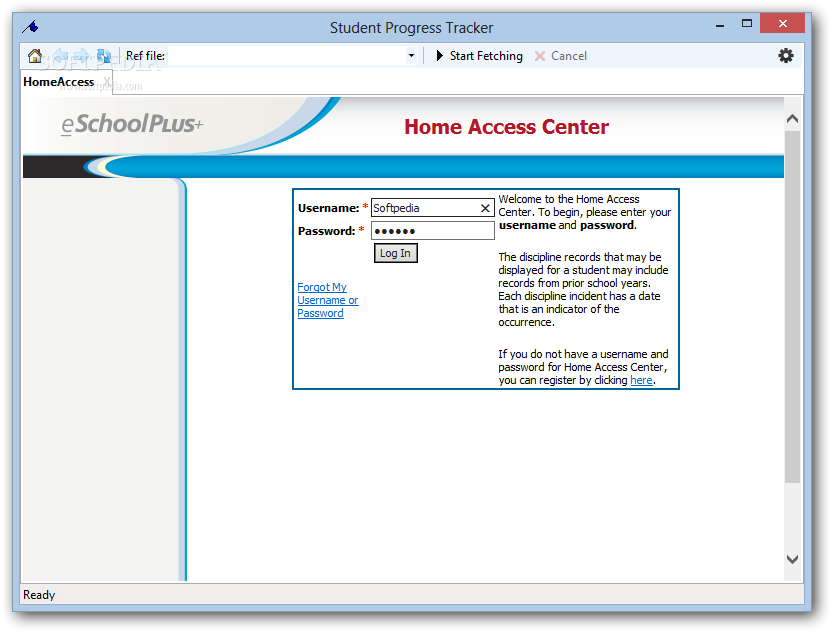Go to the Home page icon

click(35, 56)
